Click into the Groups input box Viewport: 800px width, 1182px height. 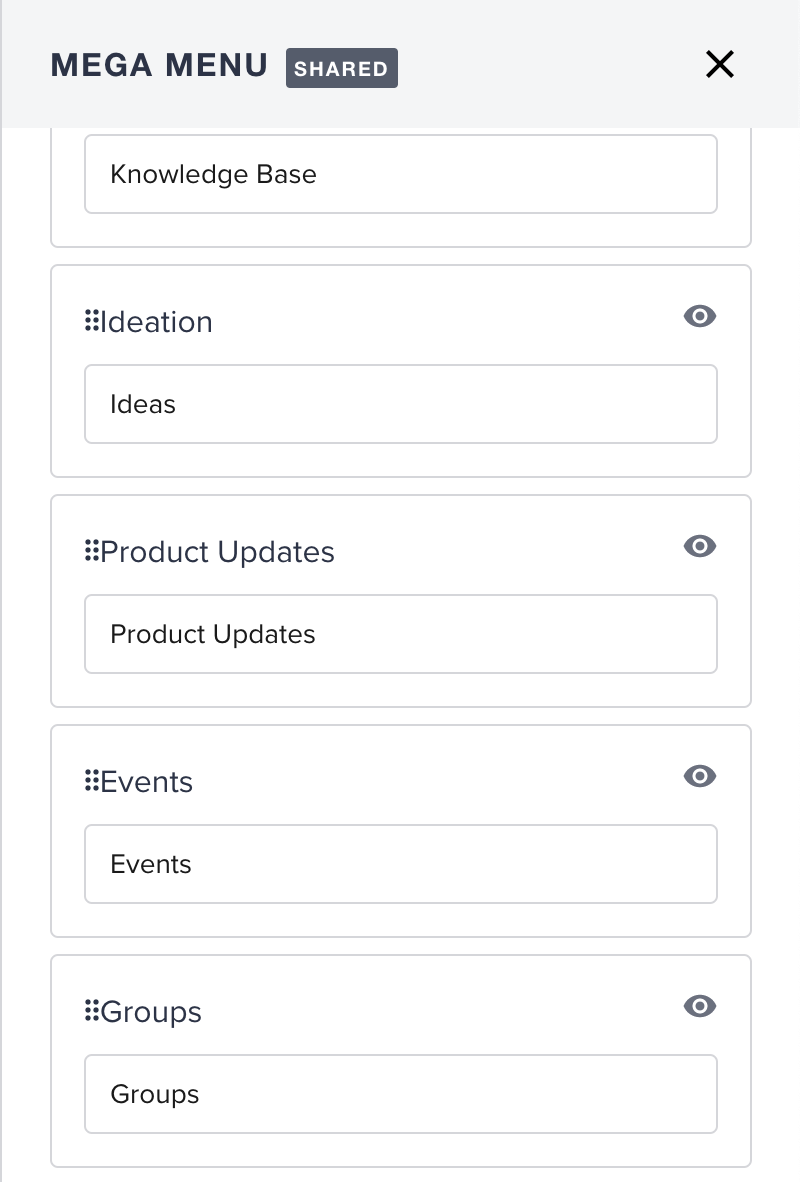[400, 1094]
